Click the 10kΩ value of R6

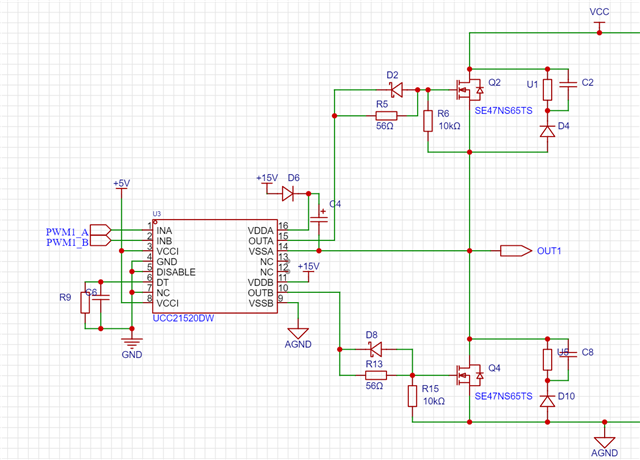click(x=449, y=126)
